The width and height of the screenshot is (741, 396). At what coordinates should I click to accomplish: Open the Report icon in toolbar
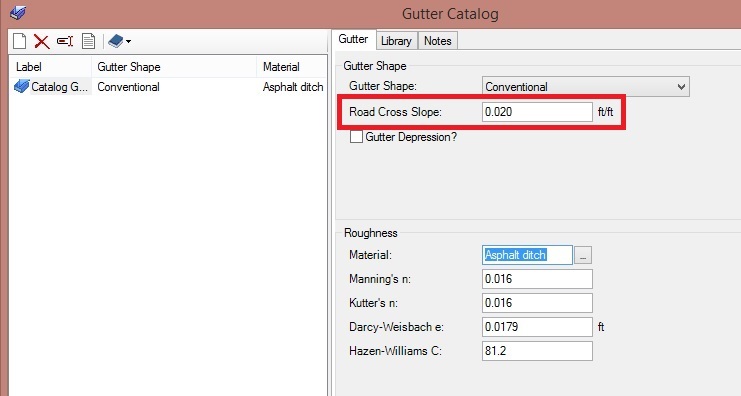(x=88, y=41)
